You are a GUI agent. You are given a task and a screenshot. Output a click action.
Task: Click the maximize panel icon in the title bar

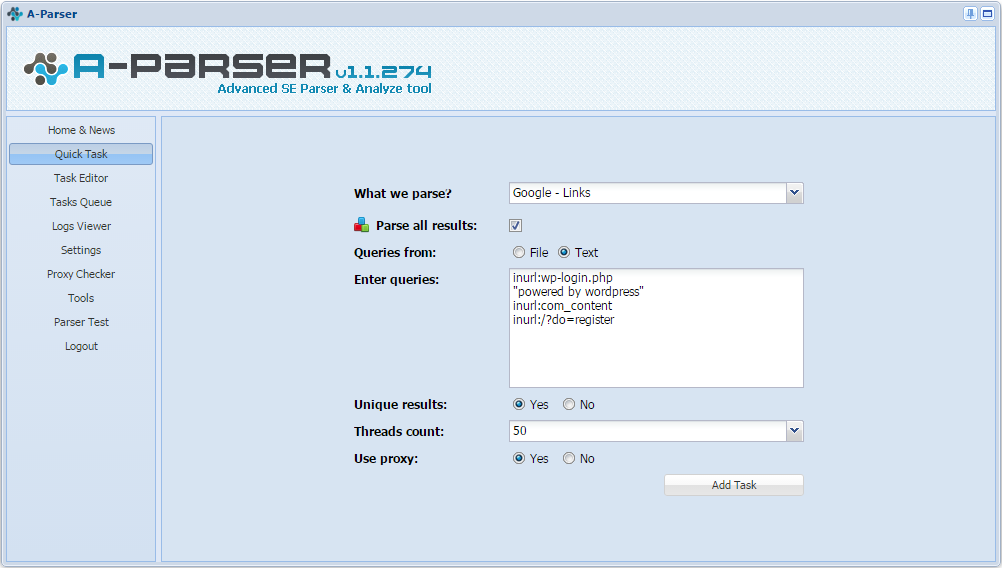point(987,13)
